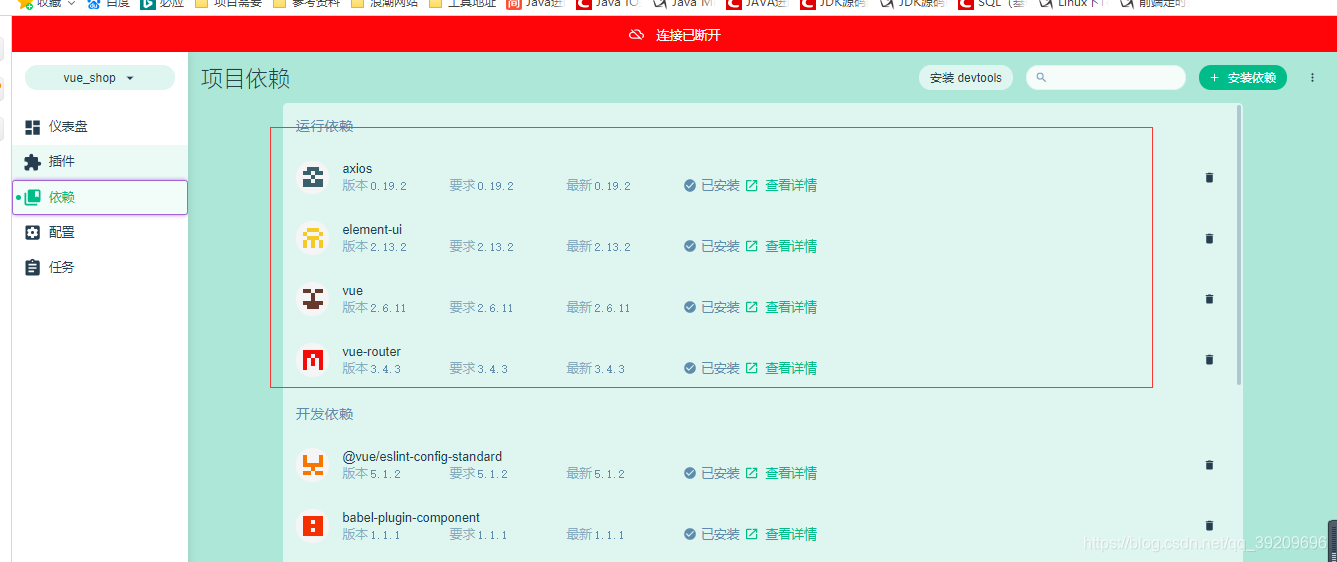The height and width of the screenshot is (562, 1337).
Task: Click the axios package name
Action: (x=357, y=169)
